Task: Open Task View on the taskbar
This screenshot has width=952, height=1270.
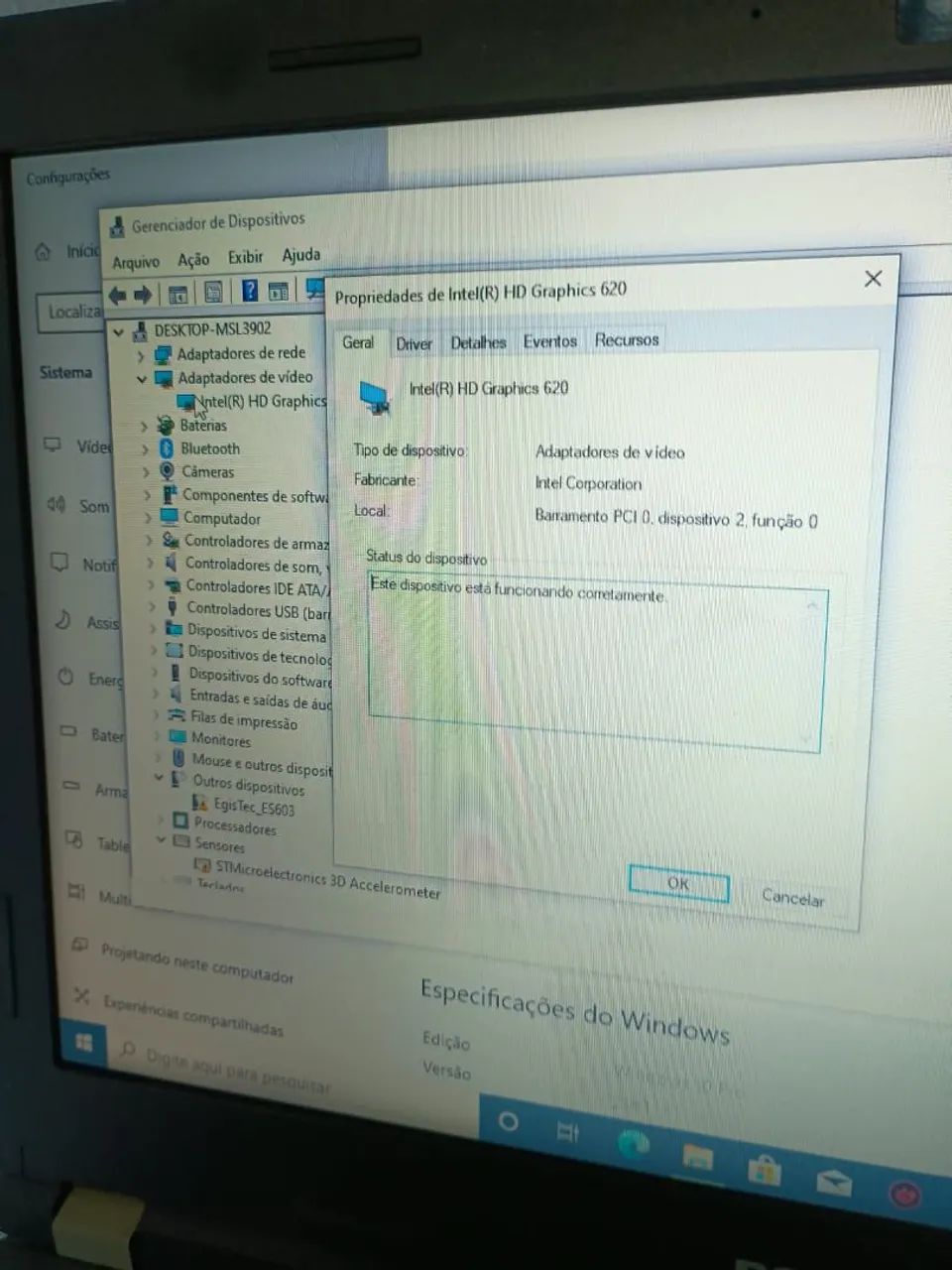Action: coord(568,1131)
